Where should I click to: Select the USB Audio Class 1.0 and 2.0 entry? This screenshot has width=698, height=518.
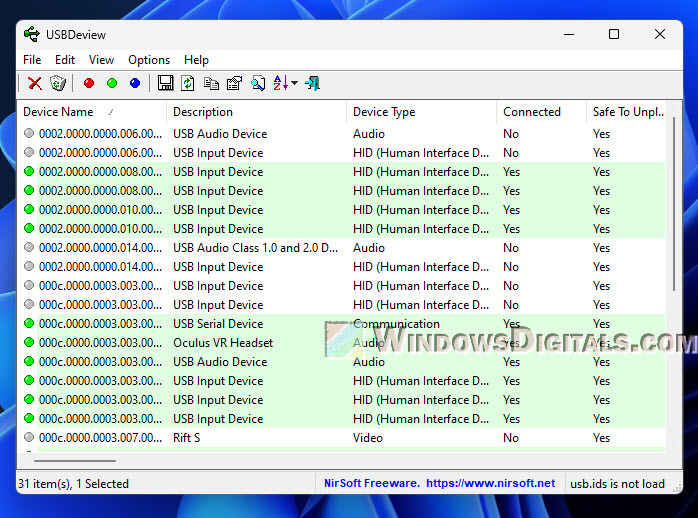(x=256, y=248)
